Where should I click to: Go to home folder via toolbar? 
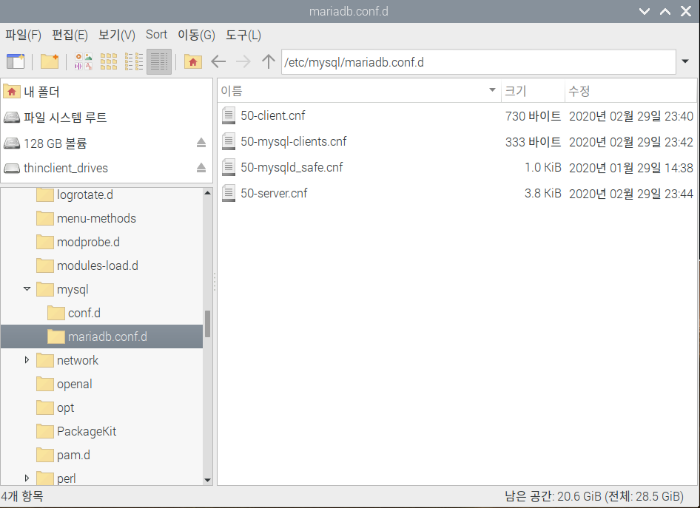click(x=193, y=62)
